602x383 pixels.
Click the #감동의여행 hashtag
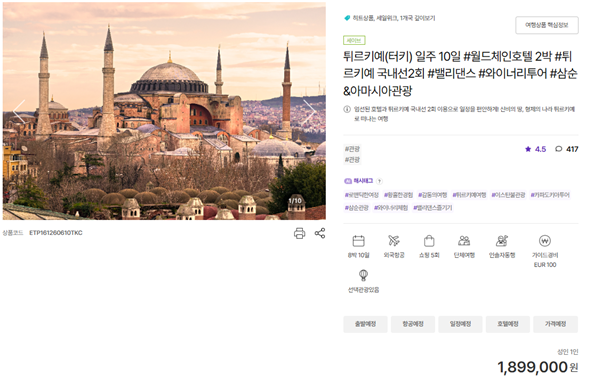[432, 195]
